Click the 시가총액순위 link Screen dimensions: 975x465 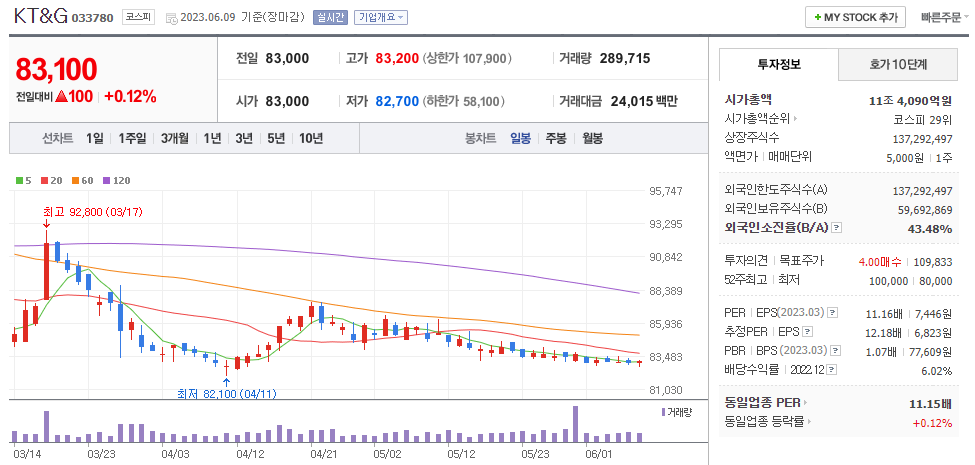[757, 119]
